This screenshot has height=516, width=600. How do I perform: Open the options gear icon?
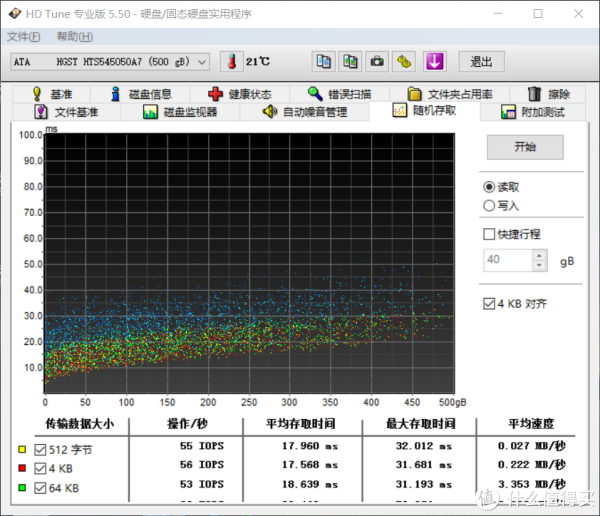click(x=404, y=62)
